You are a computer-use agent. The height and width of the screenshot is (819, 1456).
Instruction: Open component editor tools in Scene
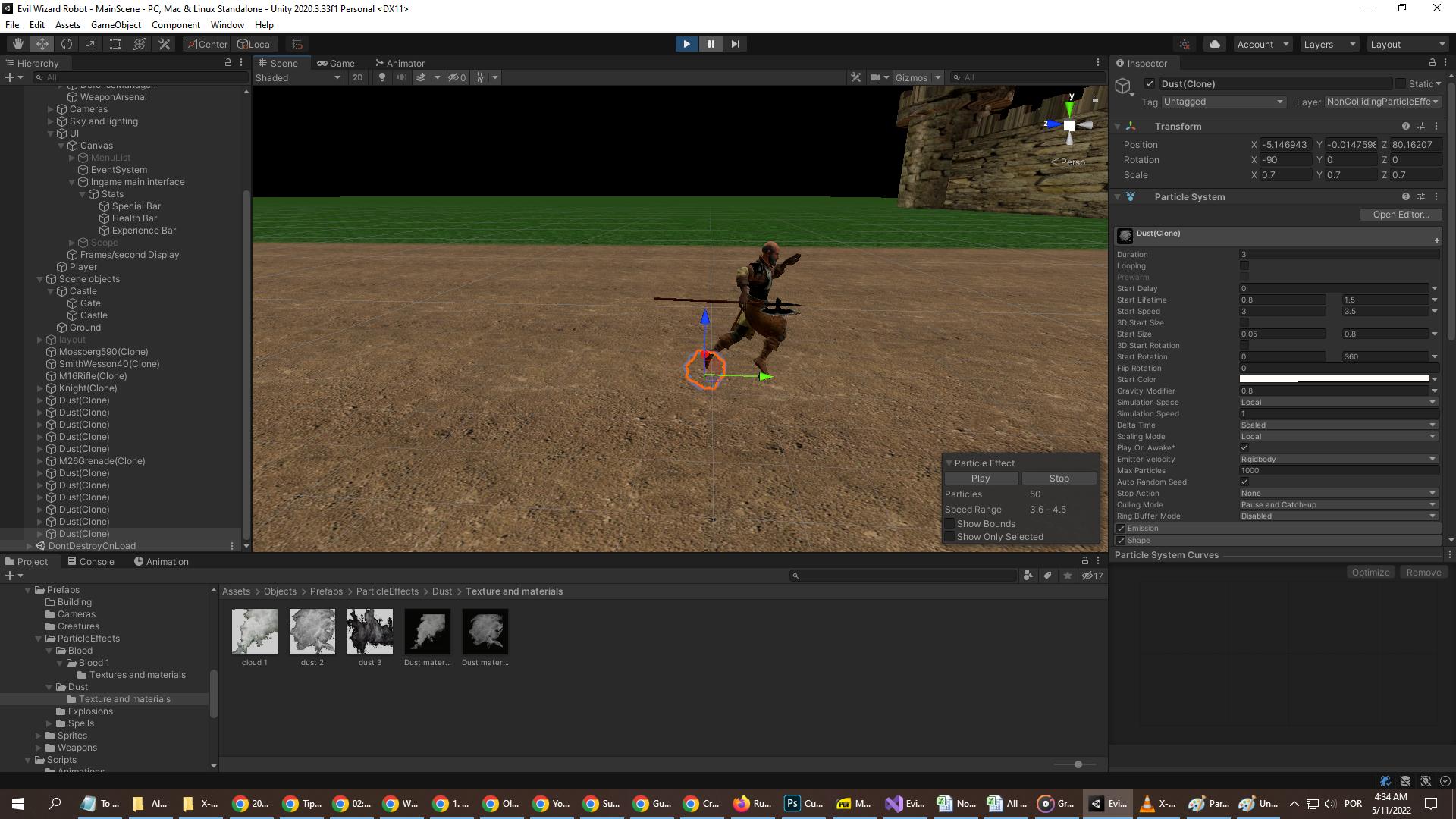click(856, 77)
